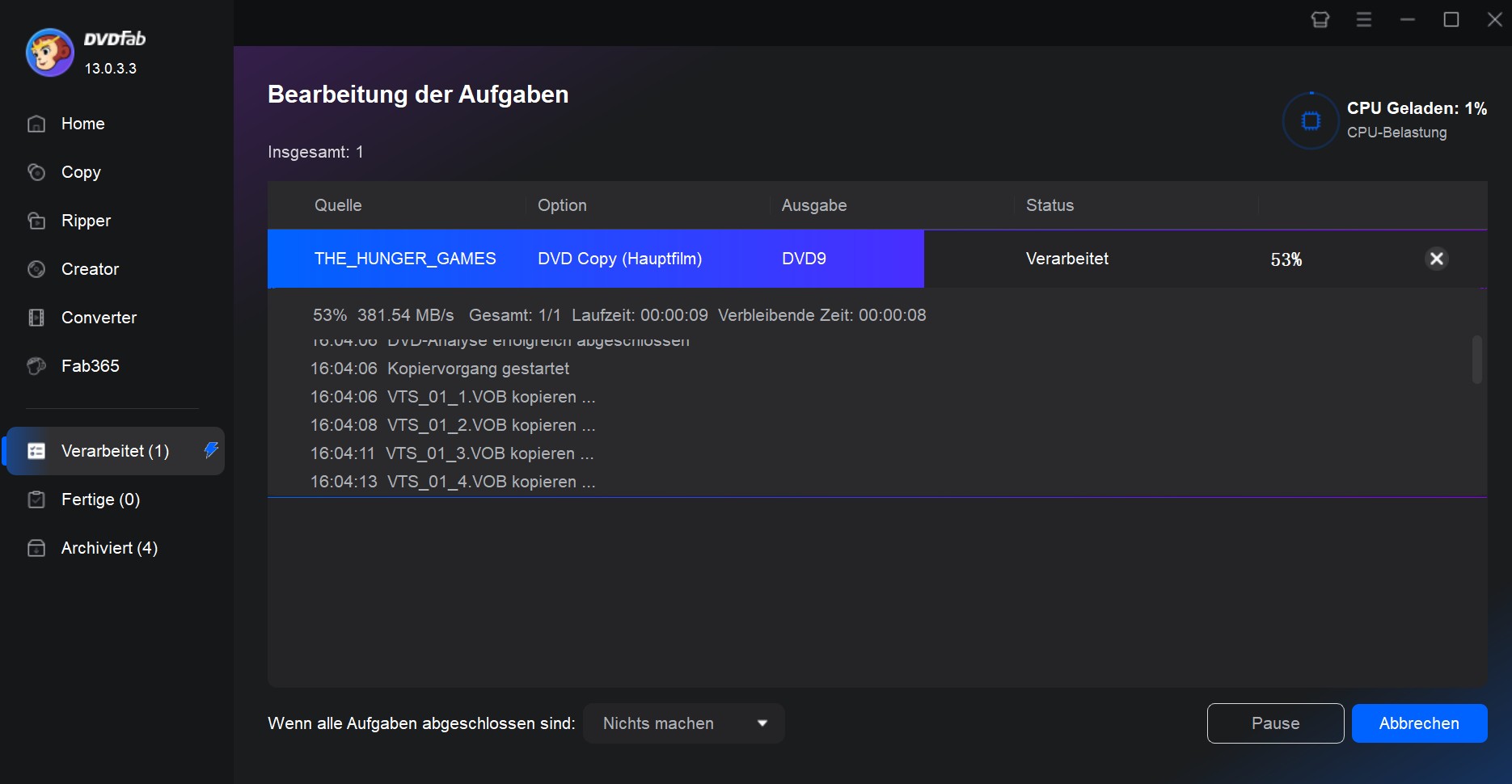
Task: Click the Abbrechen button
Action: coord(1420,723)
